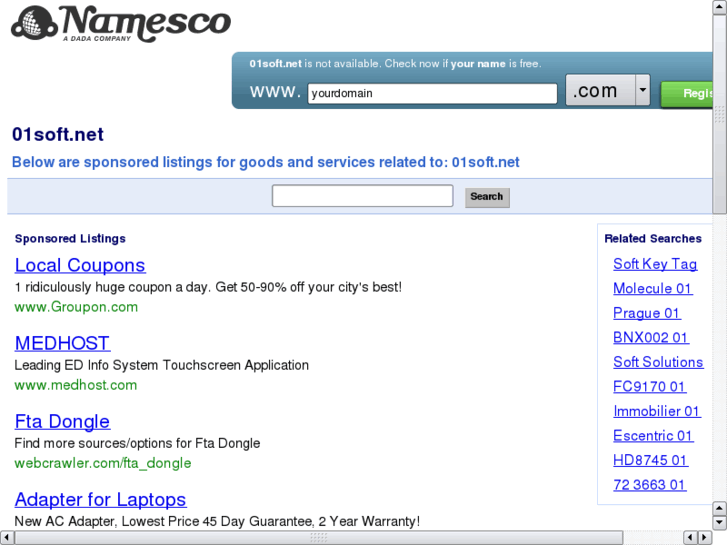Select the Escentric 01 related search
This screenshot has width=727, height=545.
coord(653,436)
